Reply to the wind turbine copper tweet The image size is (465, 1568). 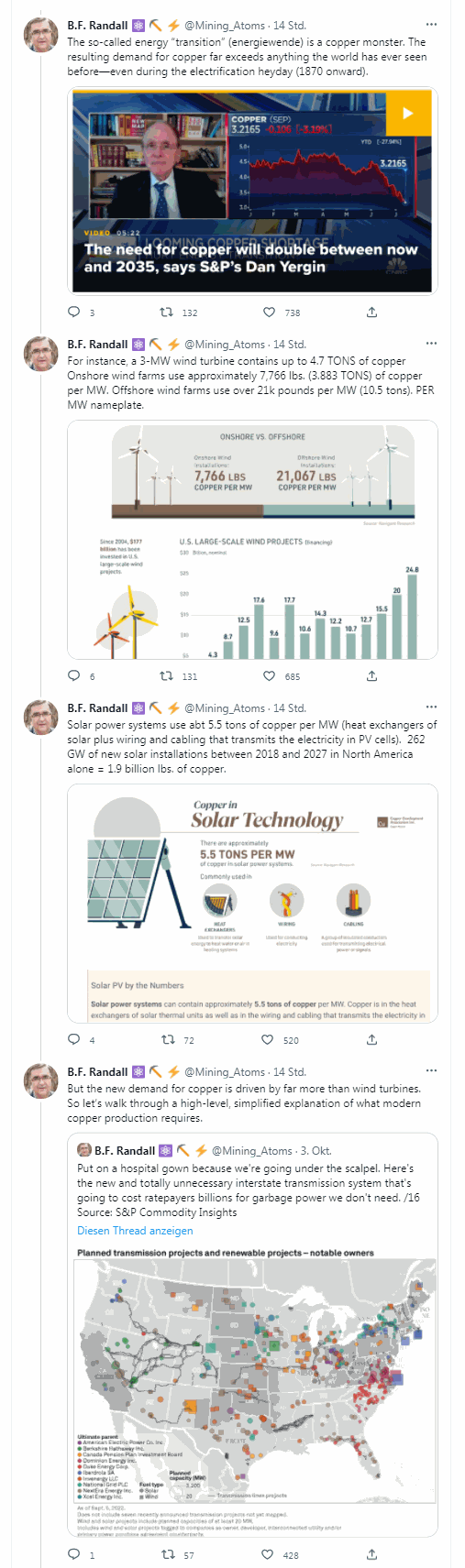tap(75, 676)
